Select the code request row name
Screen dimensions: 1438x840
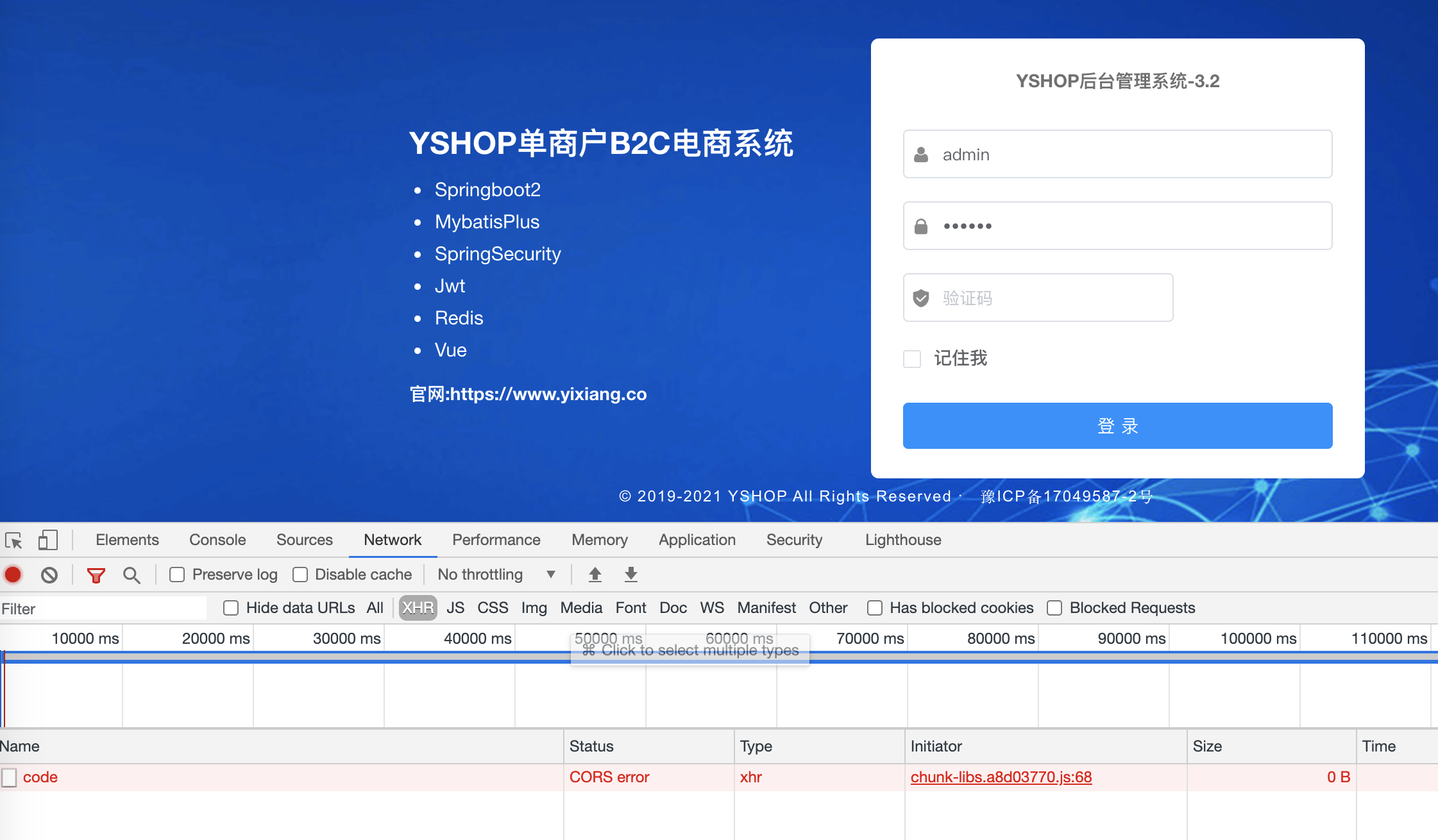pyautogui.click(x=40, y=777)
